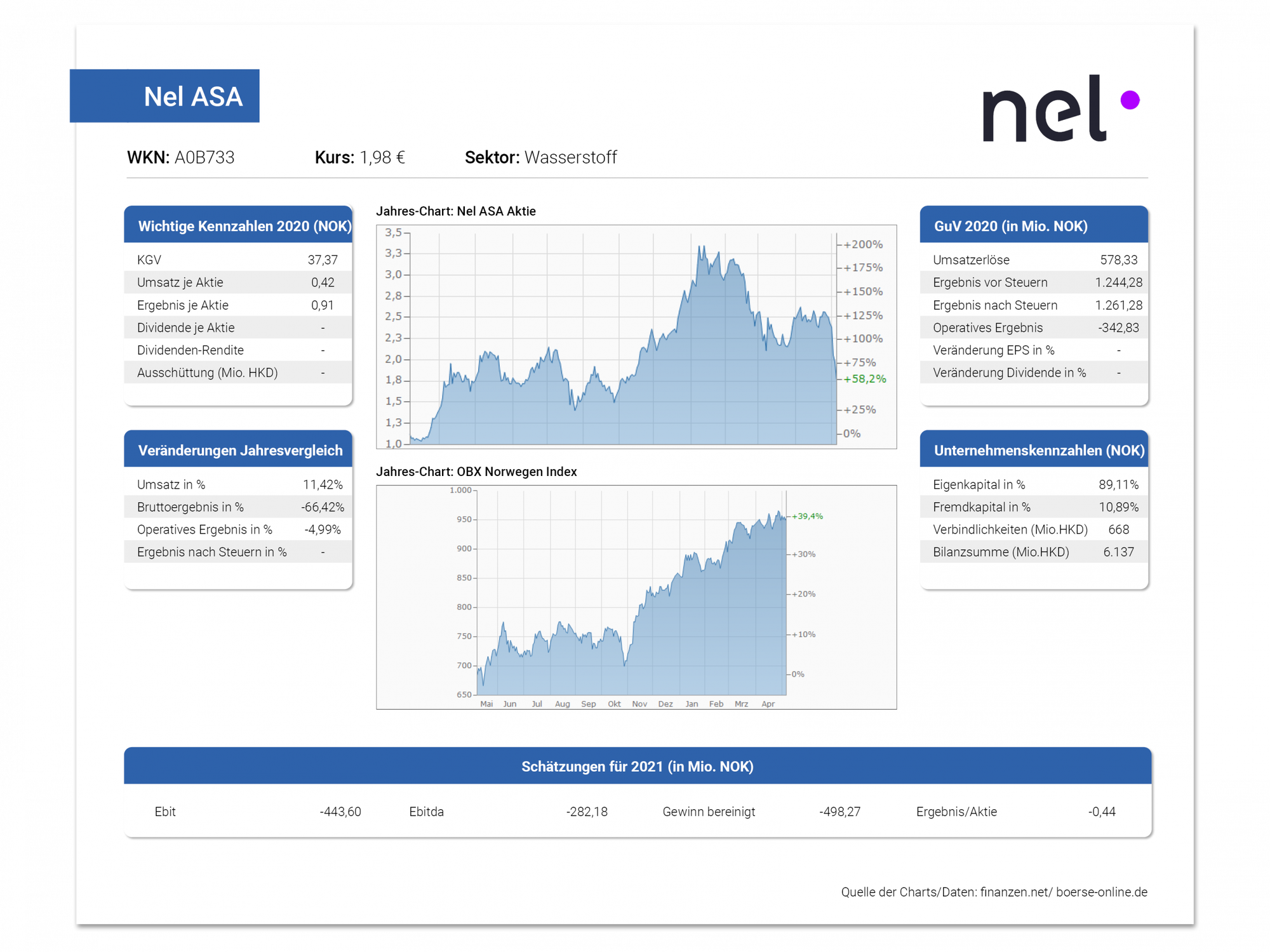Click the Ergebnis nach Steuern in % label
This screenshot has width=1270, height=952.
pos(211,552)
